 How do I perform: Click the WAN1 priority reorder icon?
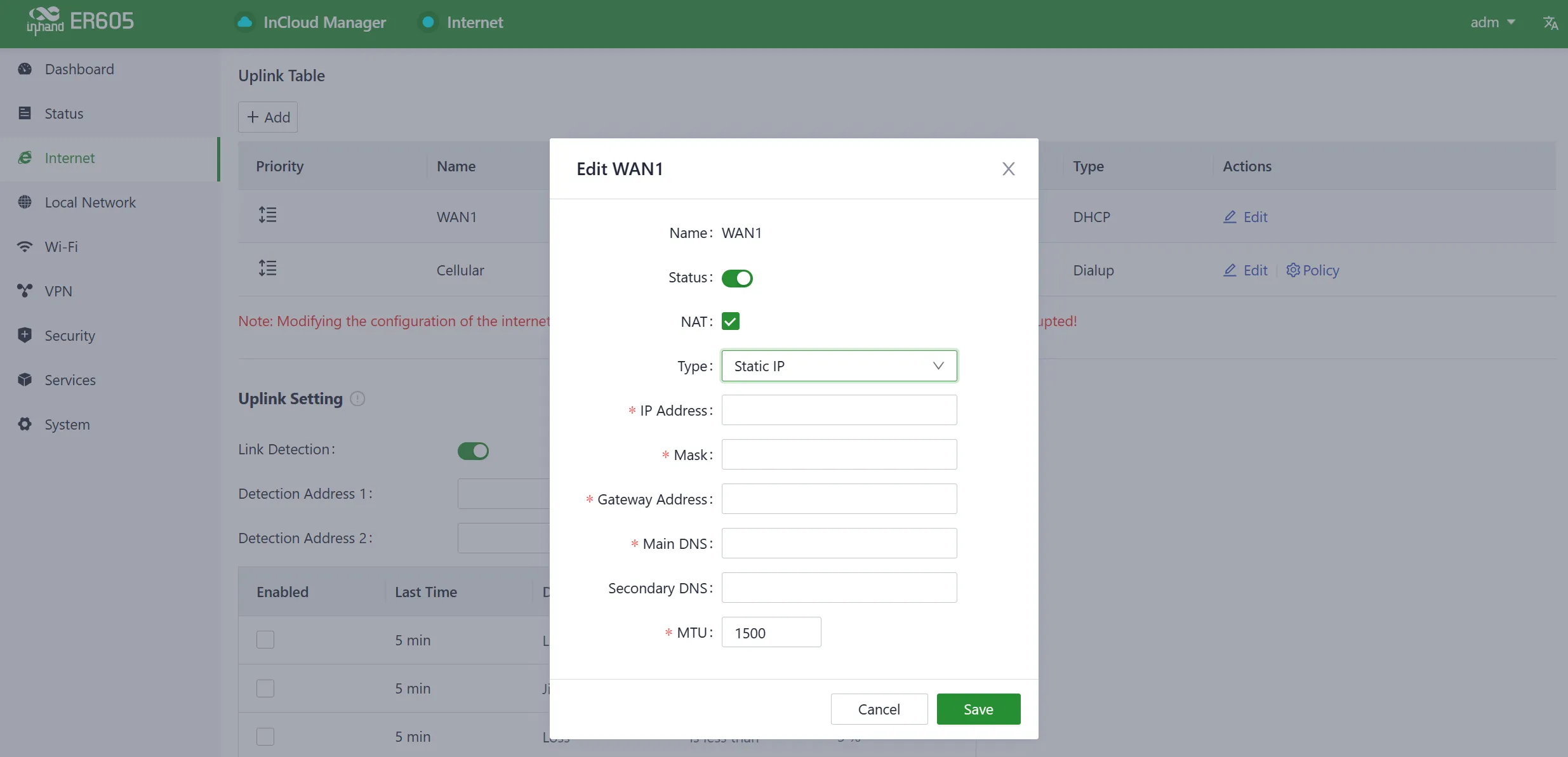[267, 215]
